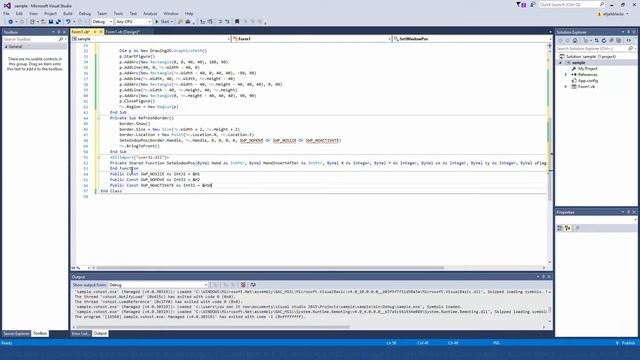Pin the Toolbox panel with pushpin
640x360 pixels.
click(x=58, y=32)
